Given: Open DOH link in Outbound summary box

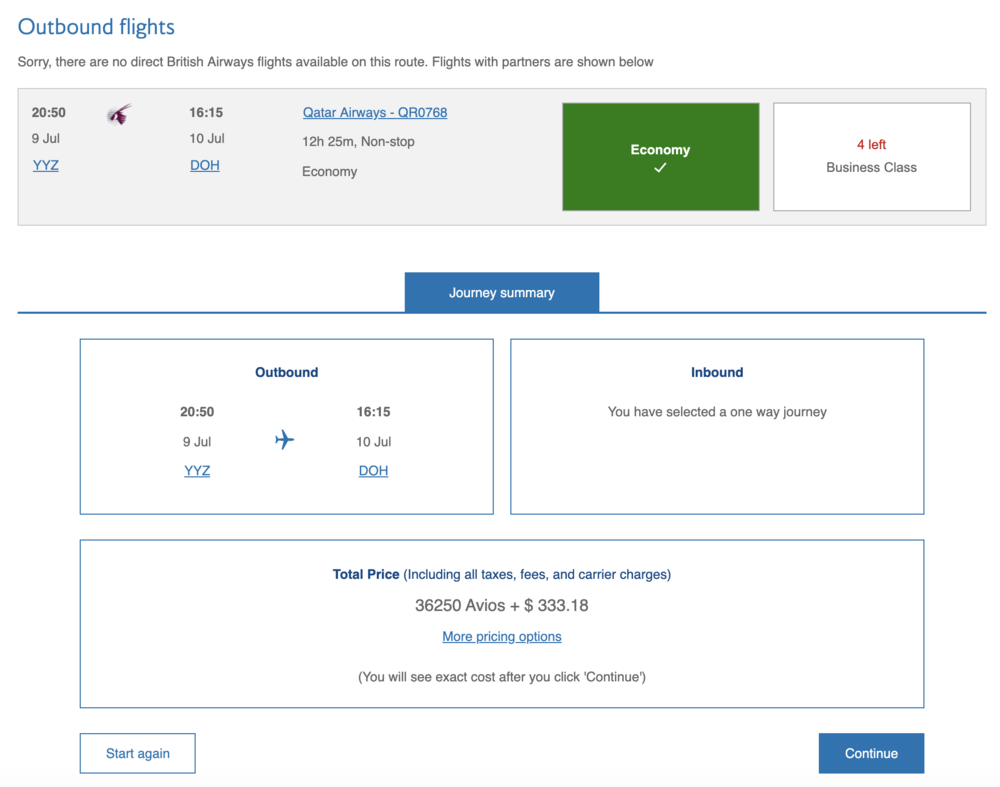Looking at the screenshot, I should pos(373,471).
